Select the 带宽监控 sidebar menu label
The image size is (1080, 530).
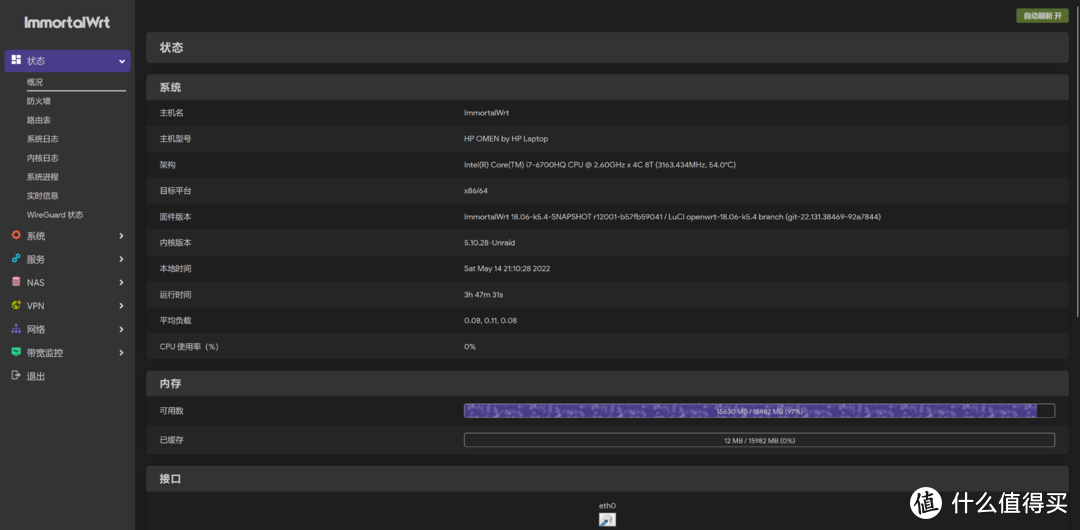45,353
